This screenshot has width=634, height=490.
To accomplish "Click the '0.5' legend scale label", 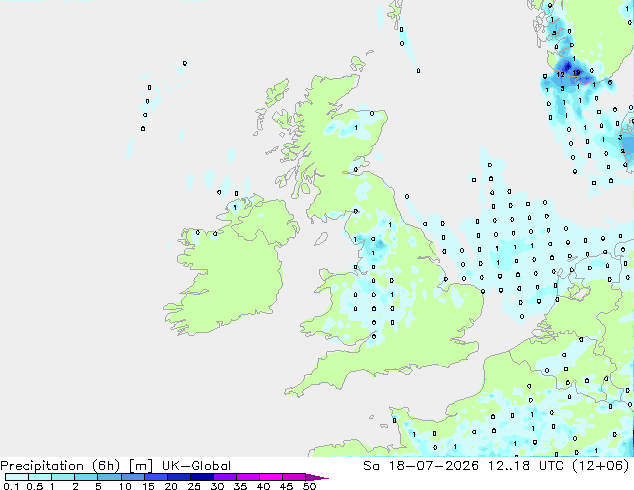I will 35,486.
